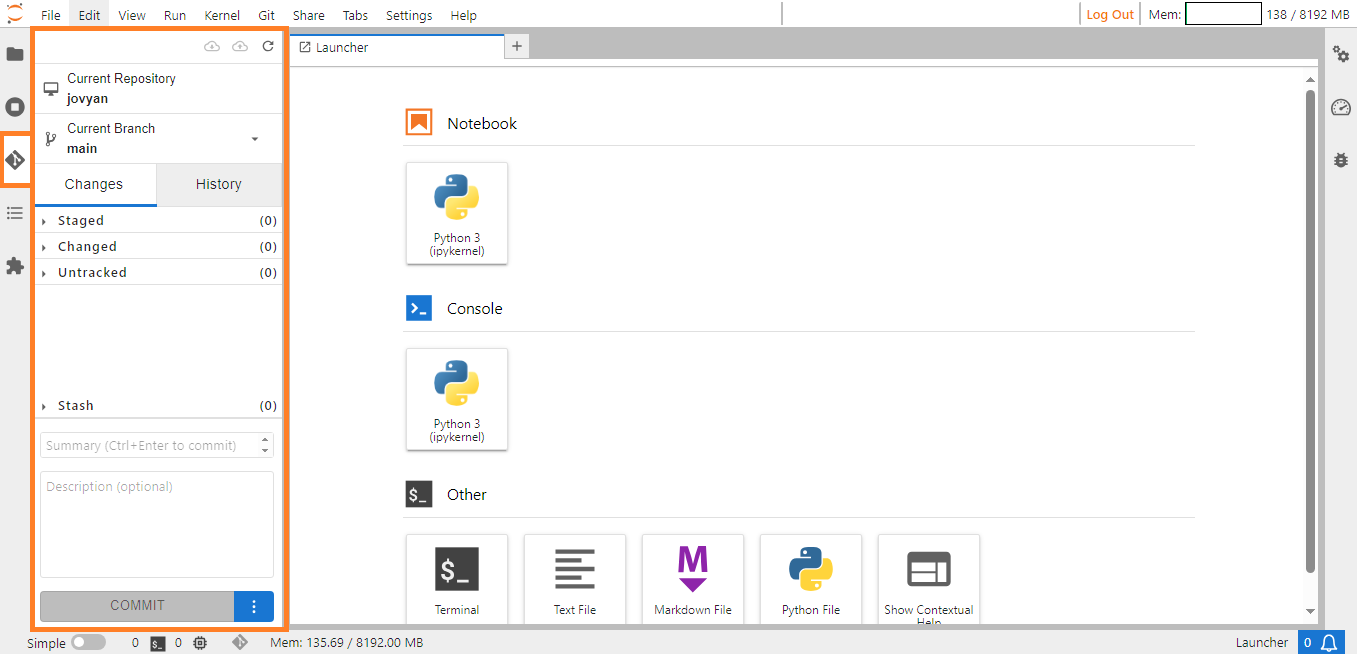Viewport: 1357px width, 654px height.
Task: Click the kernel chip status bar icon
Action: [200, 643]
